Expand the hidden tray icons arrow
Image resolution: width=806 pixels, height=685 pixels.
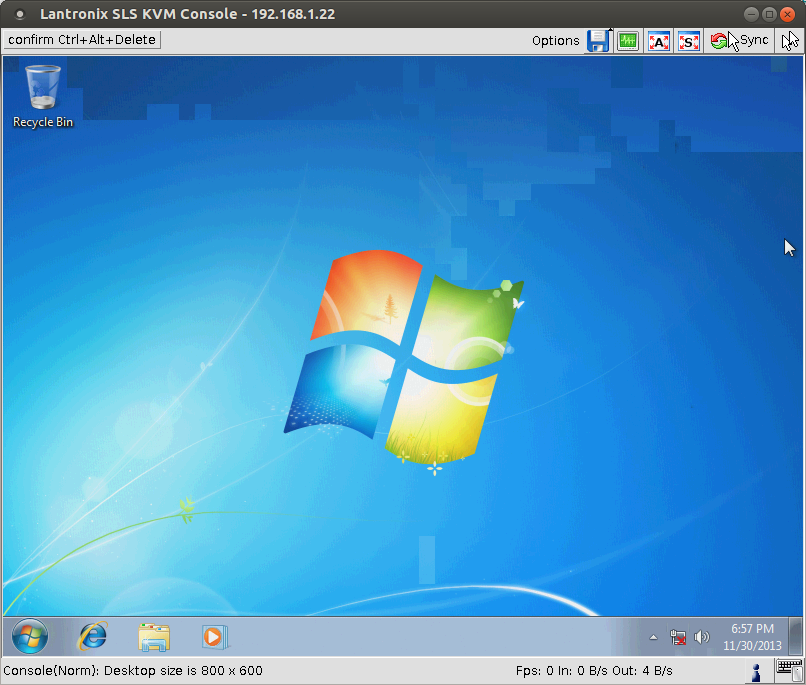[x=654, y=636]
